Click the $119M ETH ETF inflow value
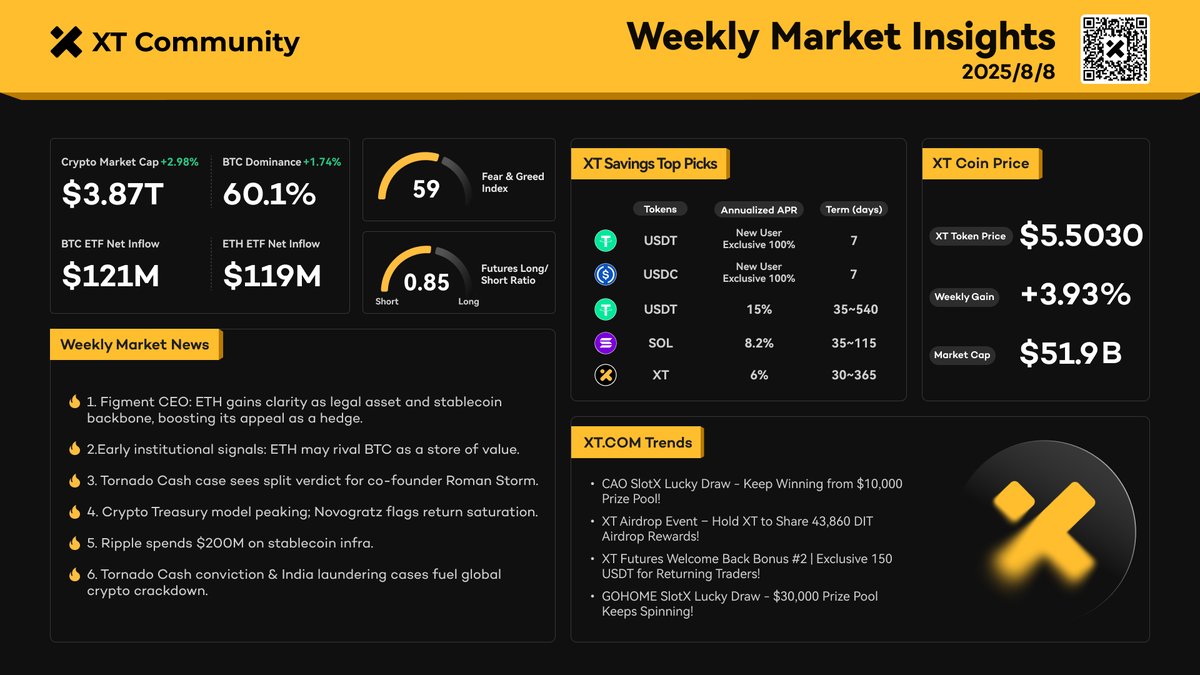The width and height of the screenshot is (1200, 675). tap(272, 276)
